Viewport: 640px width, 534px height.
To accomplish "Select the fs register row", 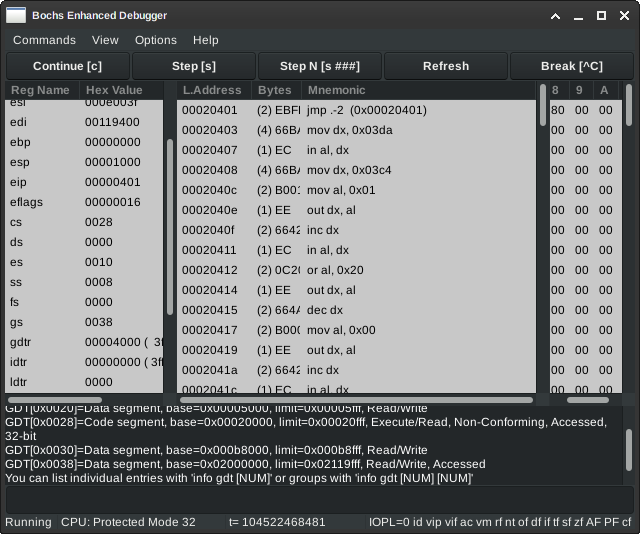I will click(x=84, y=302).
